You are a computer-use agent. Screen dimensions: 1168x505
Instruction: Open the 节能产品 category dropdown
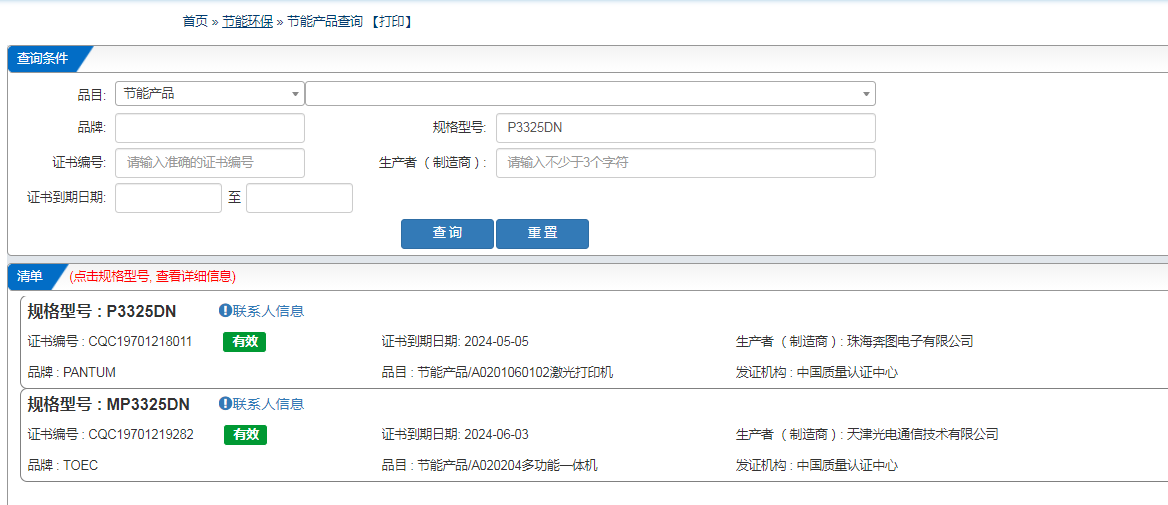point(210,94)
